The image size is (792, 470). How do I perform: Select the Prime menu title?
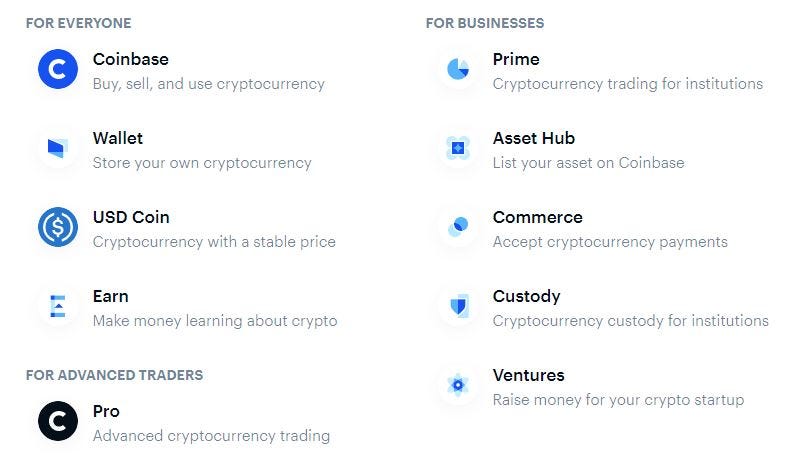click(x=516, y=59)
